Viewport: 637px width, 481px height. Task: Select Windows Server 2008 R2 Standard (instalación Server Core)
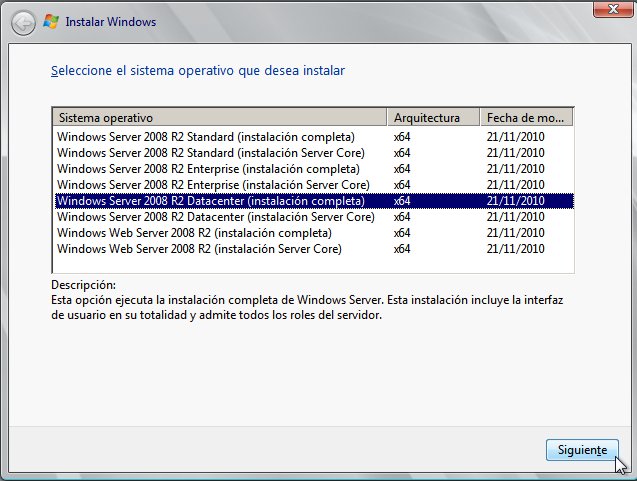pos(314,153)
